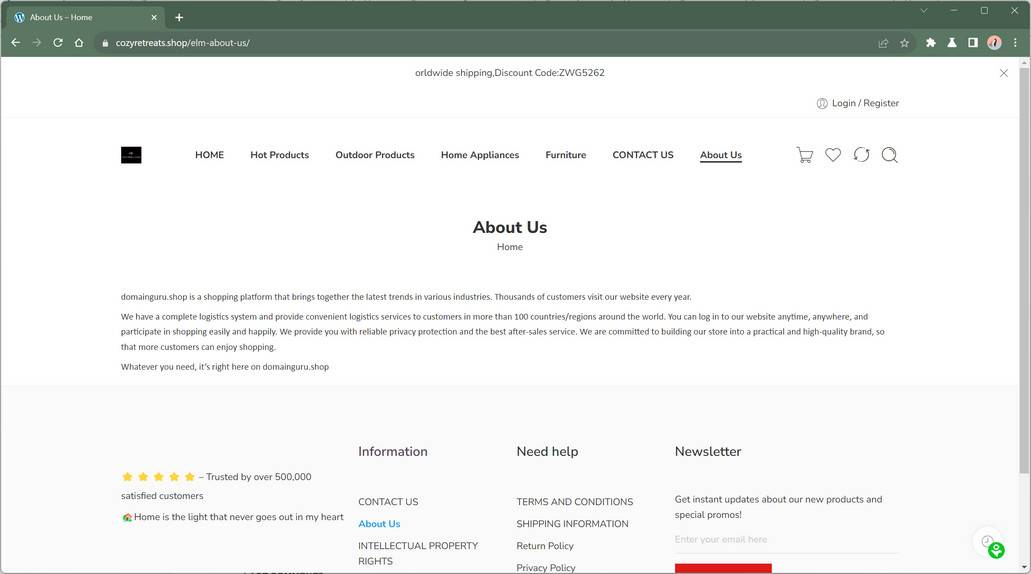Dismiss the discount code announcement bar
The height and width of the screenshot is (574, 1031).
point(1003,73)
